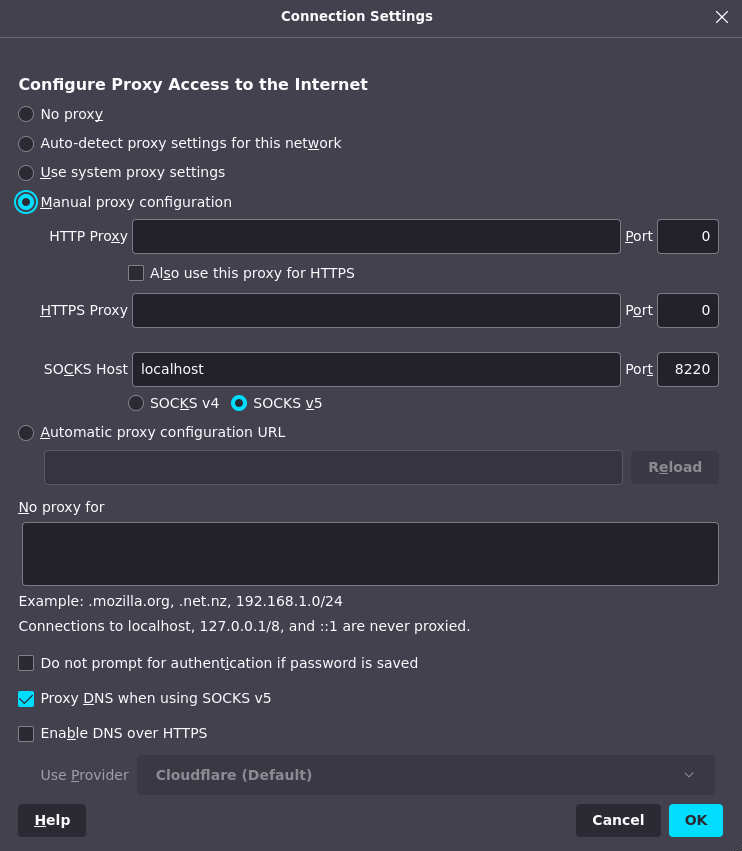This screenshot has height=851, width=742.
Task: Choose Automatic proxy configuration URL
Action: tap(25, 432)
